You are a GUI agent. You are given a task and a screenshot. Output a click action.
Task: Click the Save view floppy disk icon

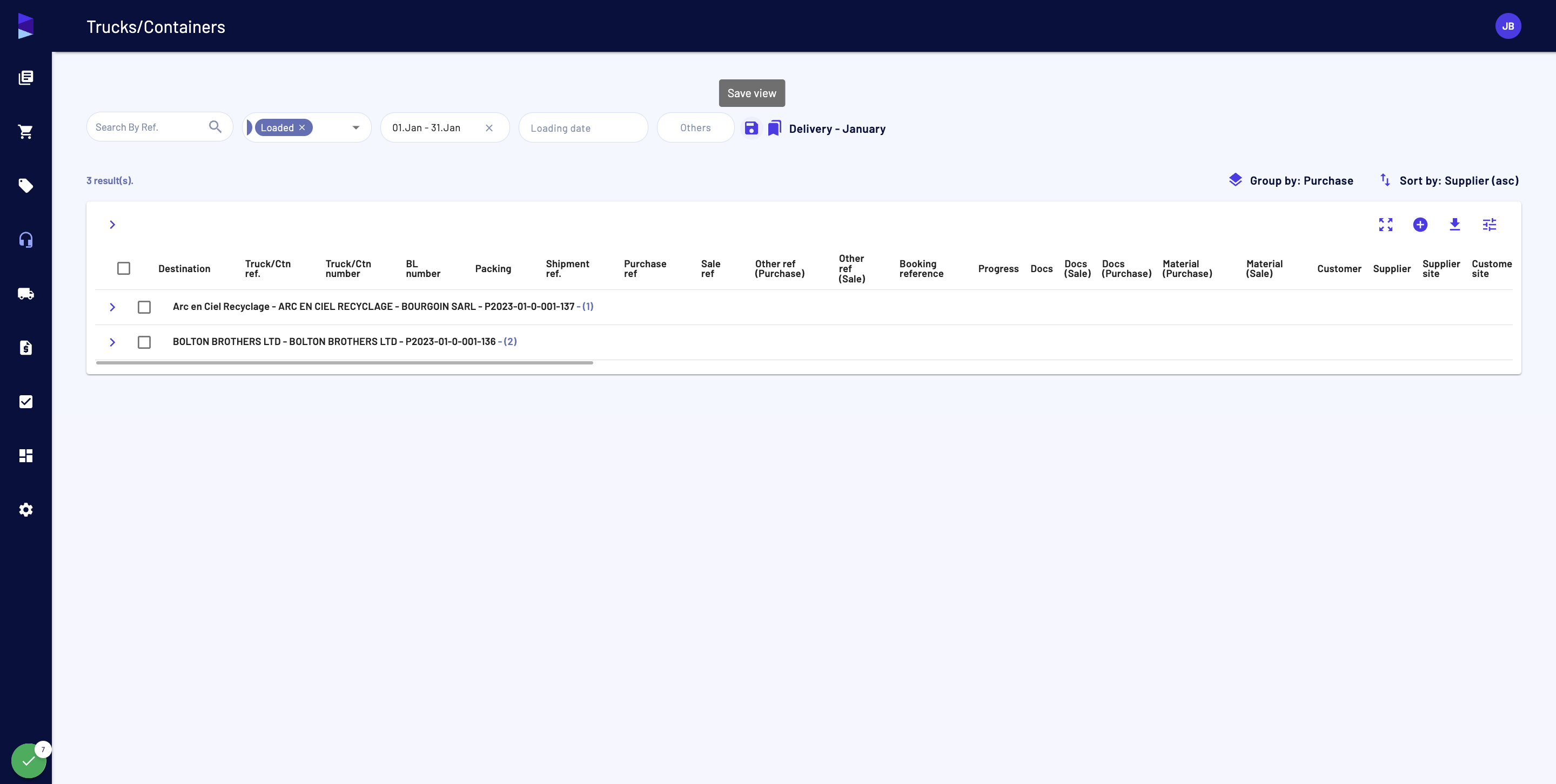coord(751,128)
